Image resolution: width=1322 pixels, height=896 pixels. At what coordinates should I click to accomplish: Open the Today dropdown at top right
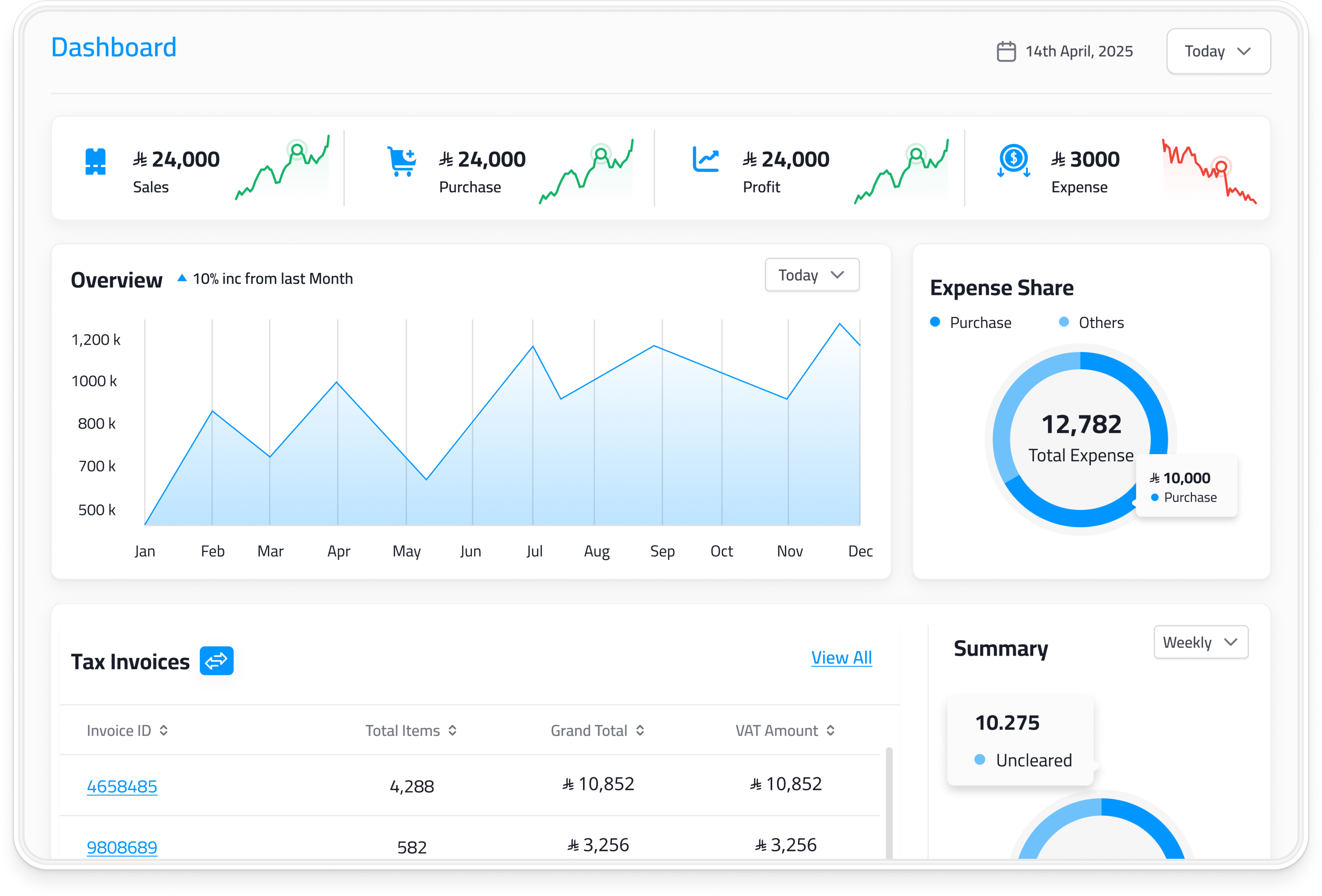pos(1218,51)
